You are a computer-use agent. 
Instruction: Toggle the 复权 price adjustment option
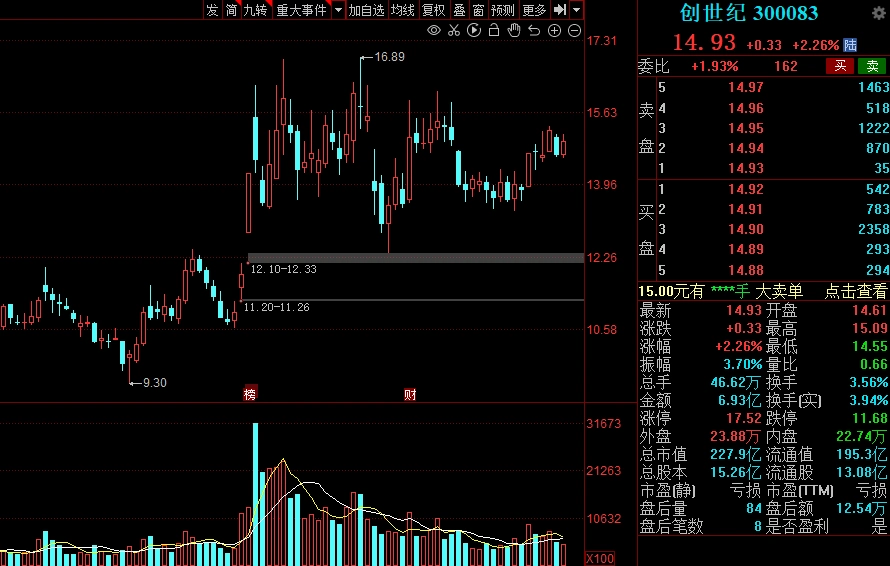[x=433, y=10]
